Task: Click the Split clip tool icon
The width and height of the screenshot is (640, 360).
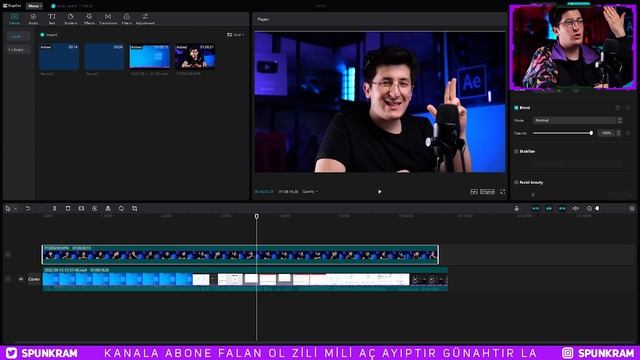Action: 54,209
